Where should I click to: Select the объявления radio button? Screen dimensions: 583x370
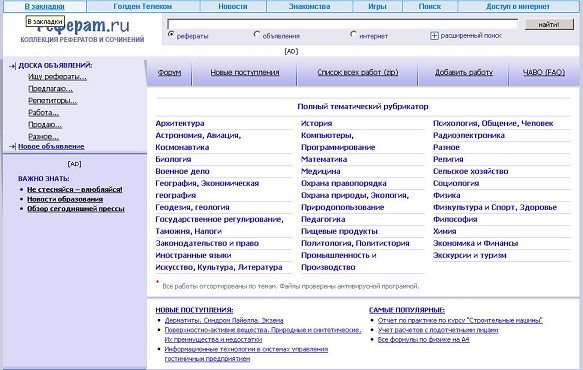point(257,34)
